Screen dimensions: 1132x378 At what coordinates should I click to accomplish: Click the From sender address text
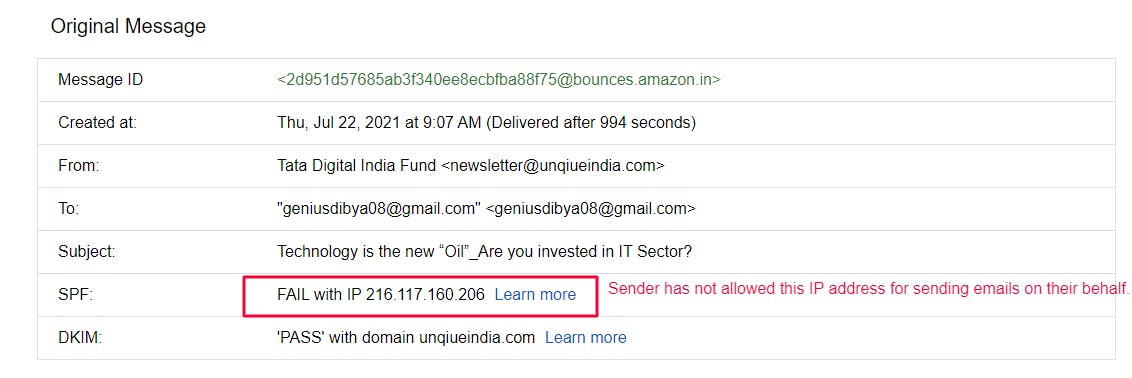coord(552,165)
